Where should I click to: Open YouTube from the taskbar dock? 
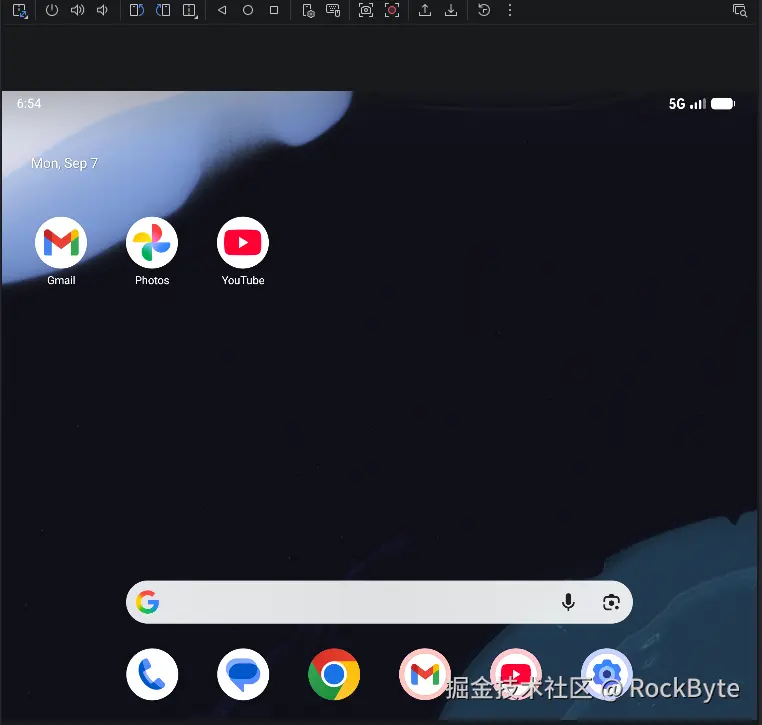click(516, 674)
